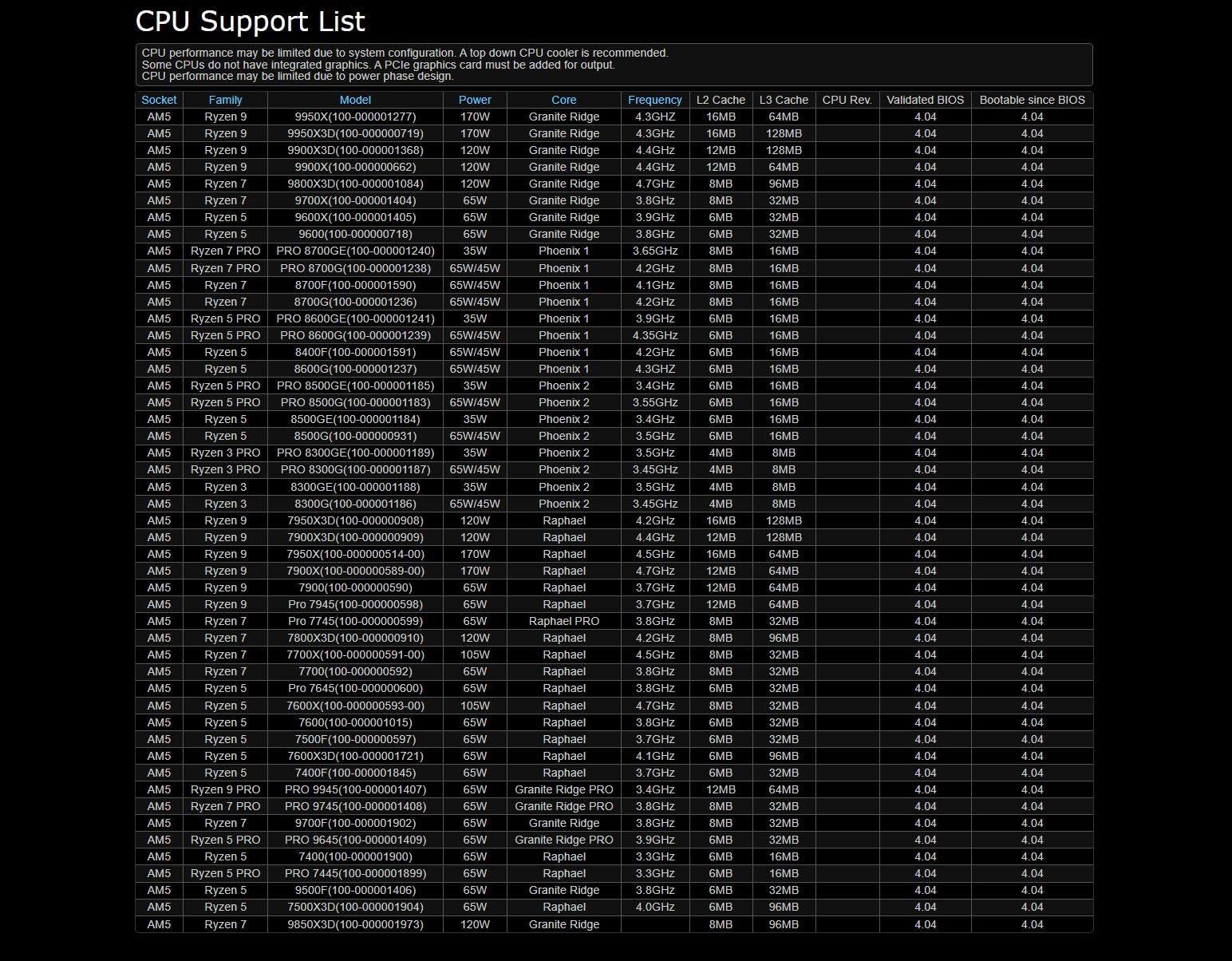Click the CPU Rev. column header
Image resolution: width=1232 pixels, height=961 pixels.
[847, 100]
